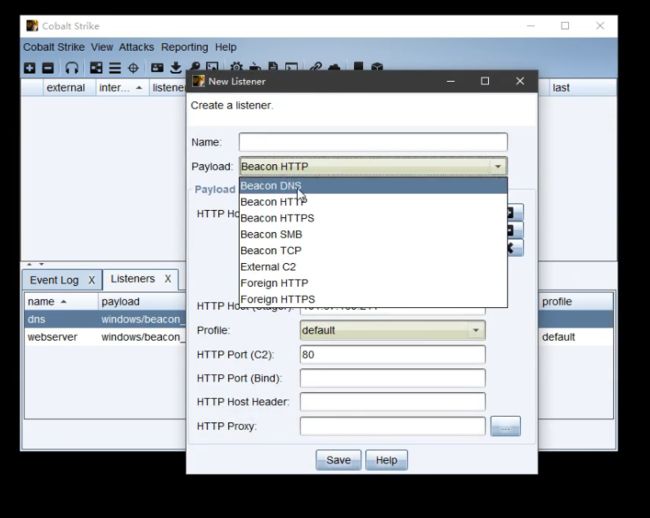
Task: Open Credentials card icon in toolbar
Action: point(157,68)
